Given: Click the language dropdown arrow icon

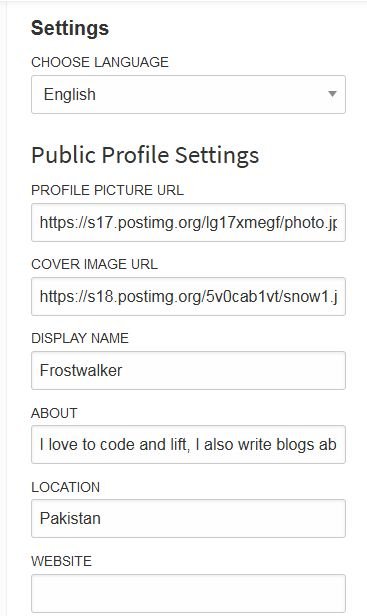Looking at the screenshot, I should [332, 94].
